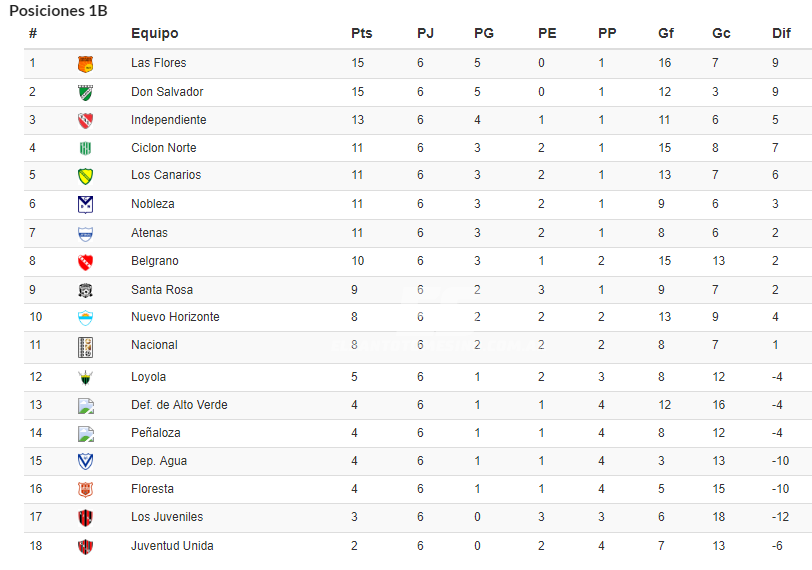Sort by the Pts column header
This screenshot has width=812, height=570.
pyautogui.click(x=361, y=33)
